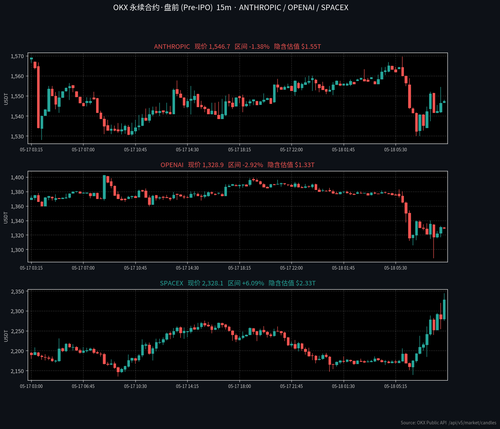Click the 2,200 price label on SpaceX axis
Screen dimensions: 500x429
point(17,351)
